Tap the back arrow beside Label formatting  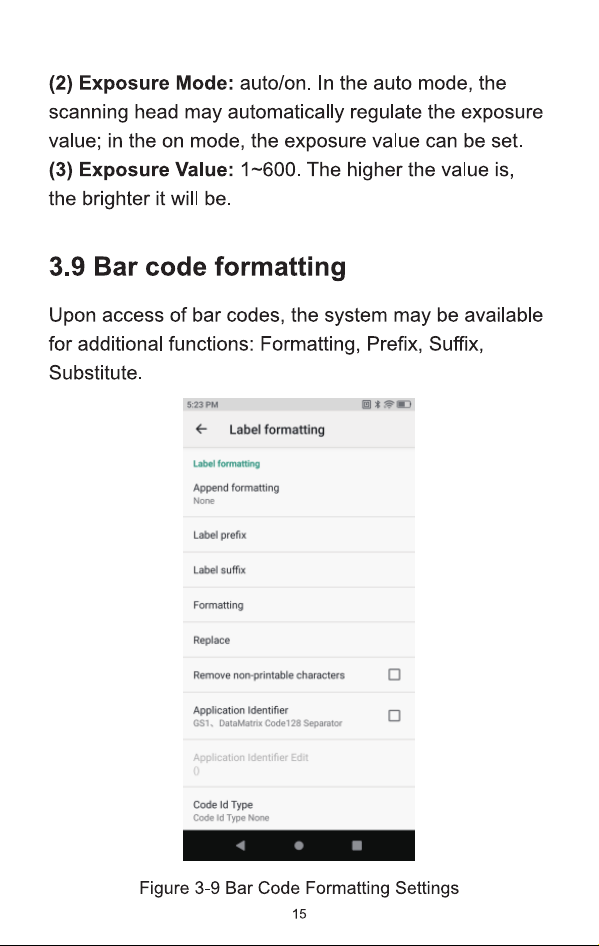coord(201,429)
